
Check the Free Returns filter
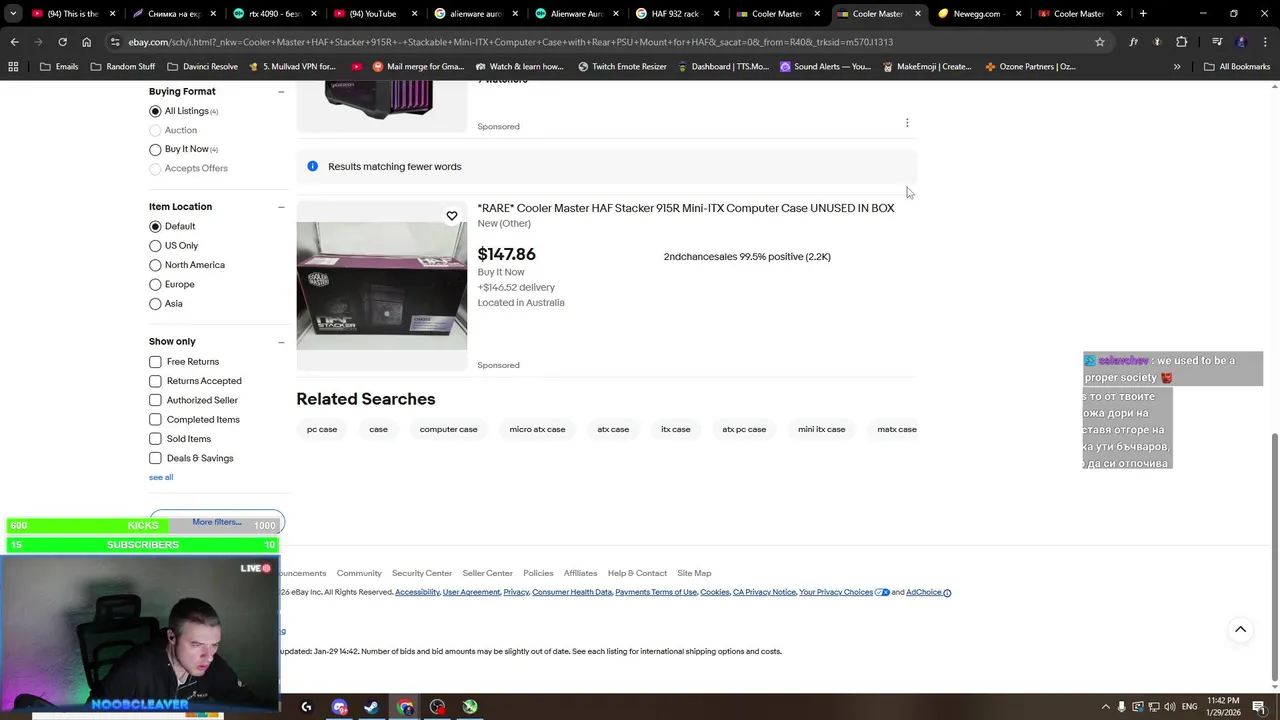coord(155,362)
